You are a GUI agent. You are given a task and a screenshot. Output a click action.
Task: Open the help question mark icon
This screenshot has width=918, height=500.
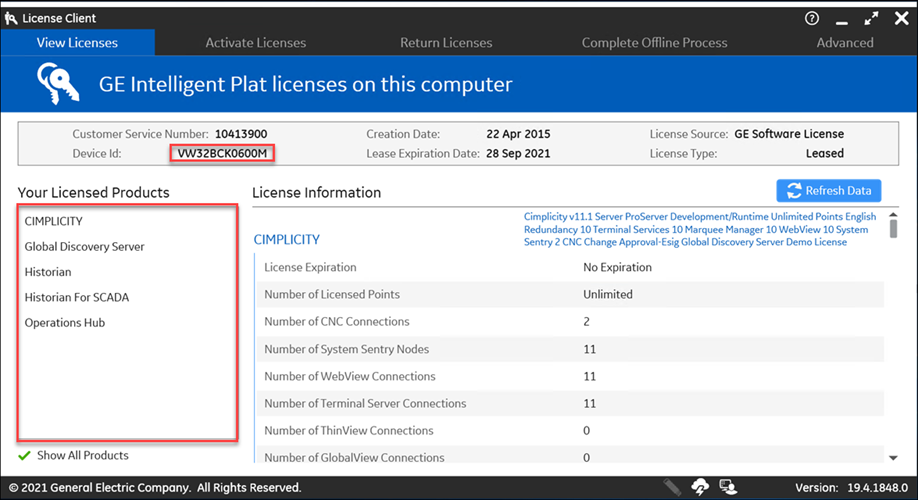(811, 18)
